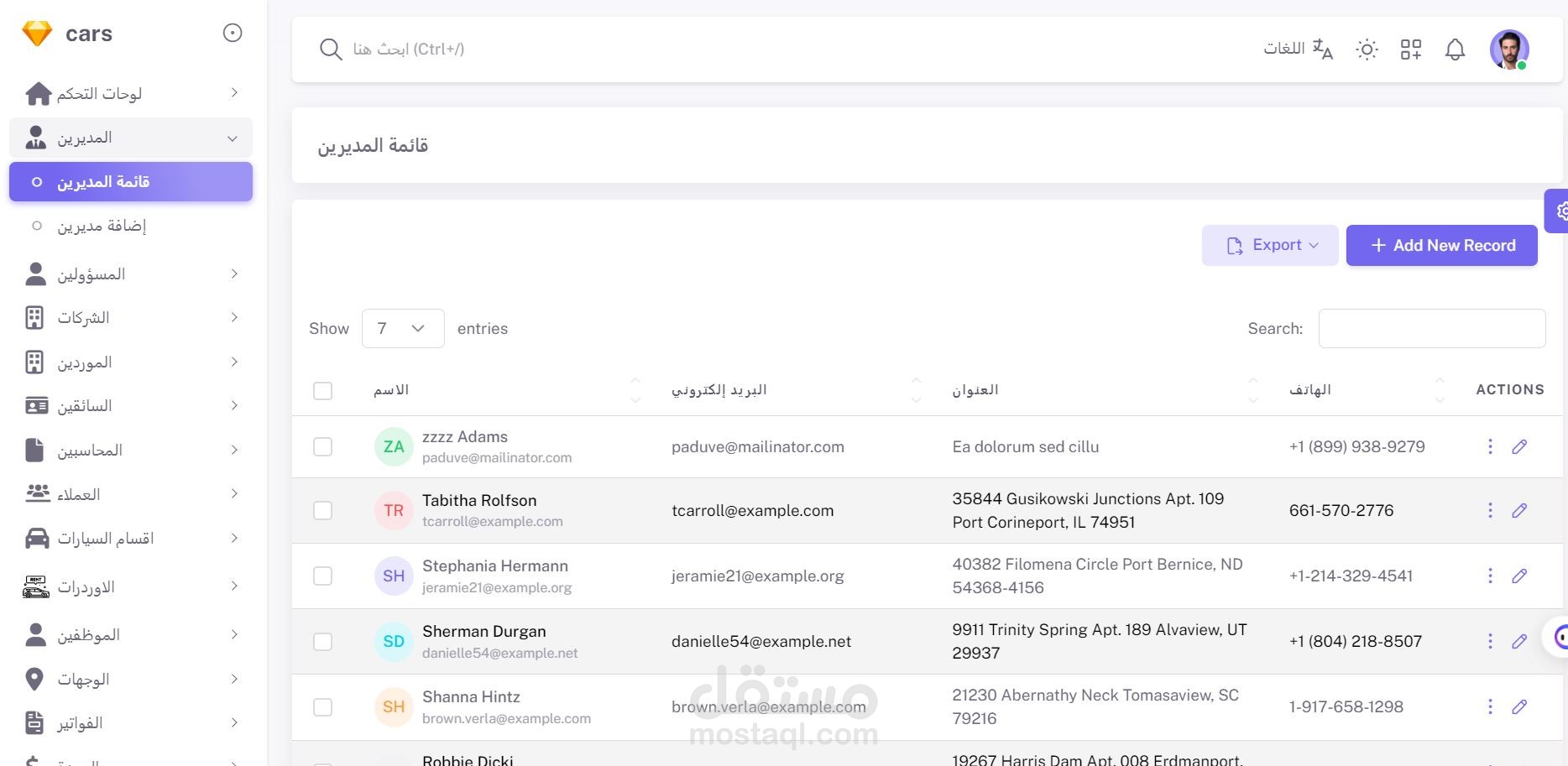Open notifications bell icon

pyautogui.click(x=1455, y=50)
